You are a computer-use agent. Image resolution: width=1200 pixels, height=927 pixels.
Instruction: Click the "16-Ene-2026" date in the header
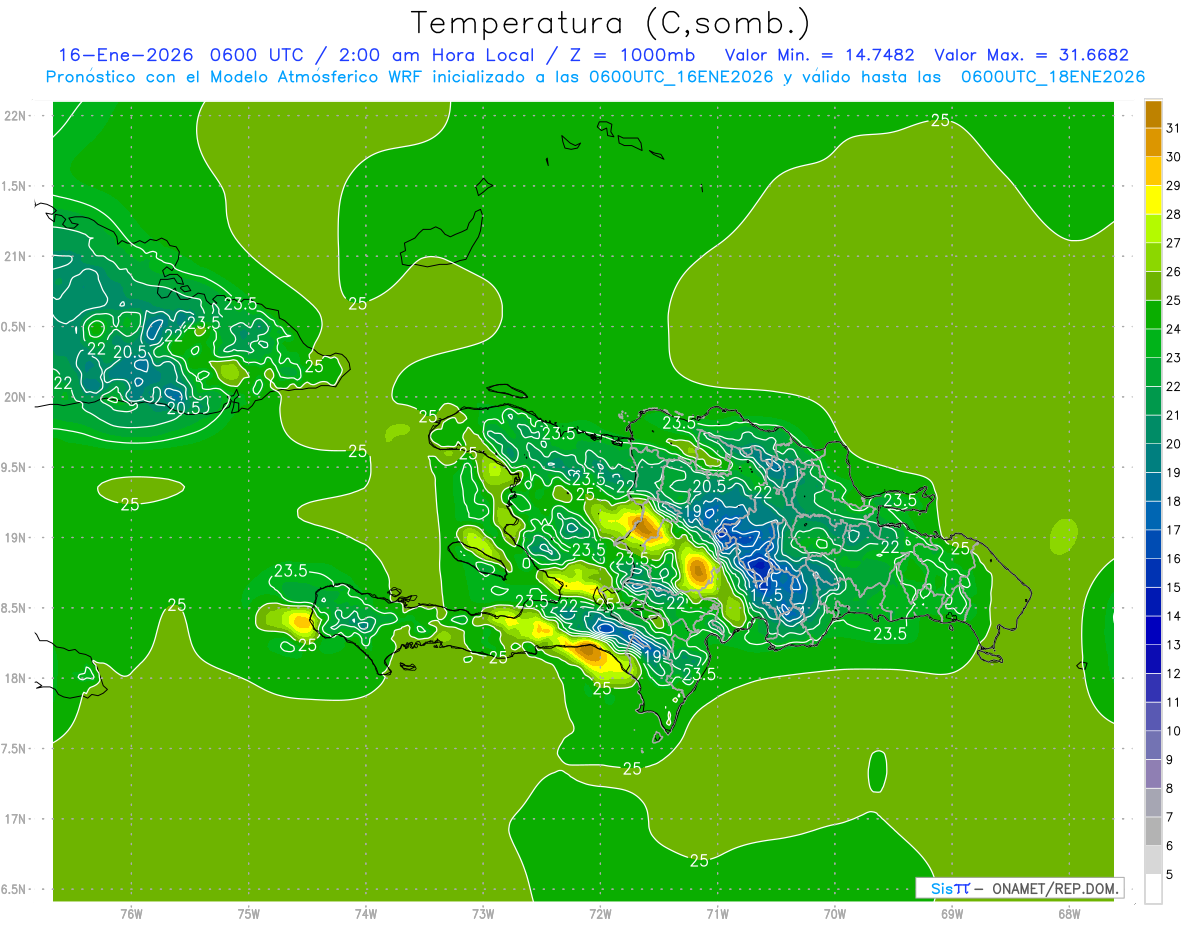124,55
